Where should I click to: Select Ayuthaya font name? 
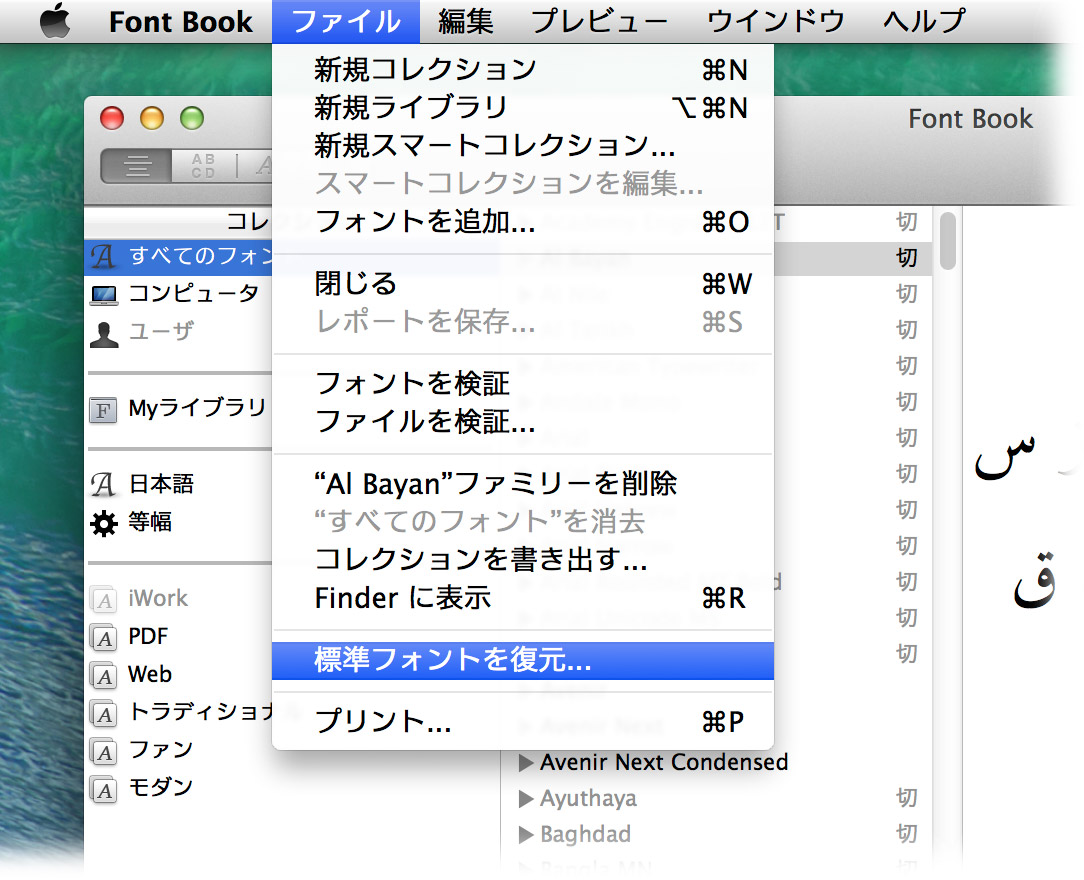[x=588, y=798]
